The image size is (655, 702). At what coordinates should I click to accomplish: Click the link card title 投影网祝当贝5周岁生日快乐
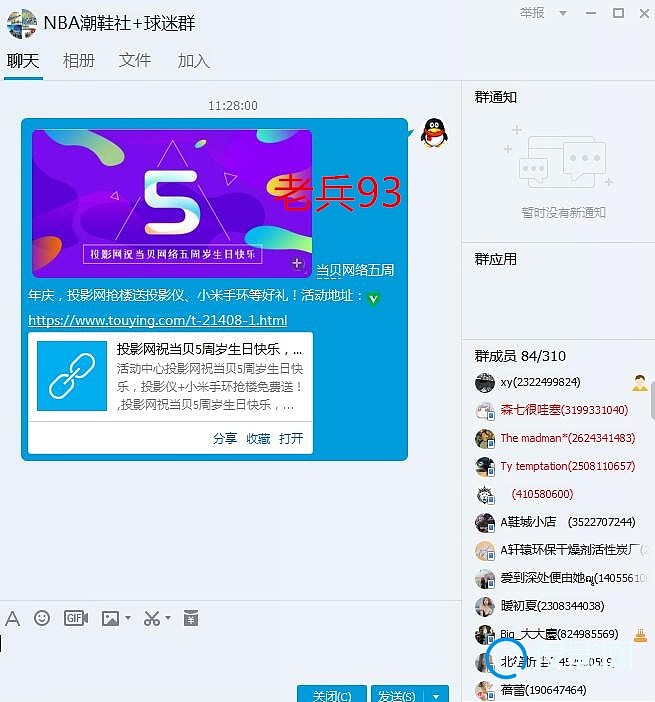coord(209,349)
